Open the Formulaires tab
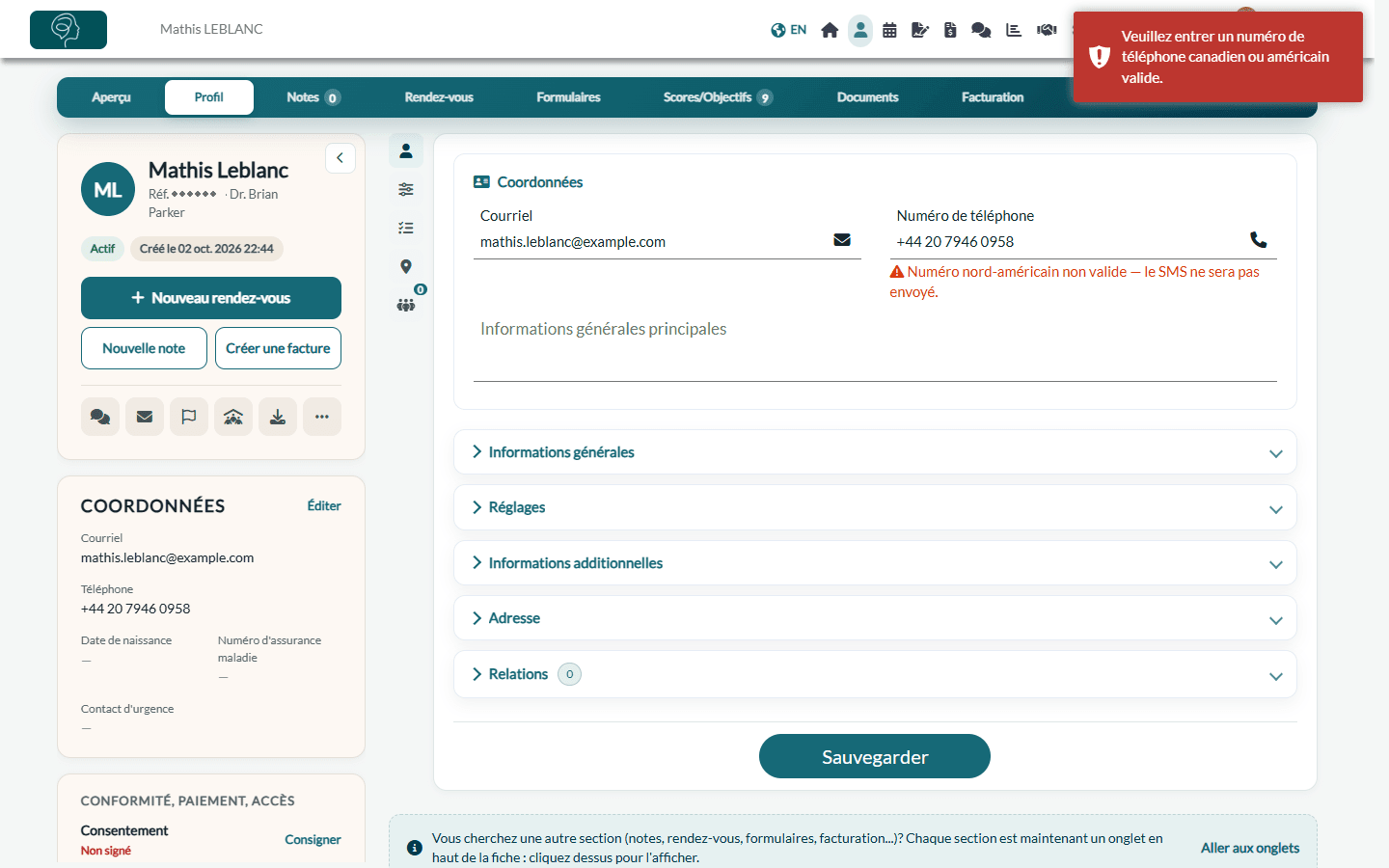Screen dimensions: 1389x868 [x=569, y=97]
